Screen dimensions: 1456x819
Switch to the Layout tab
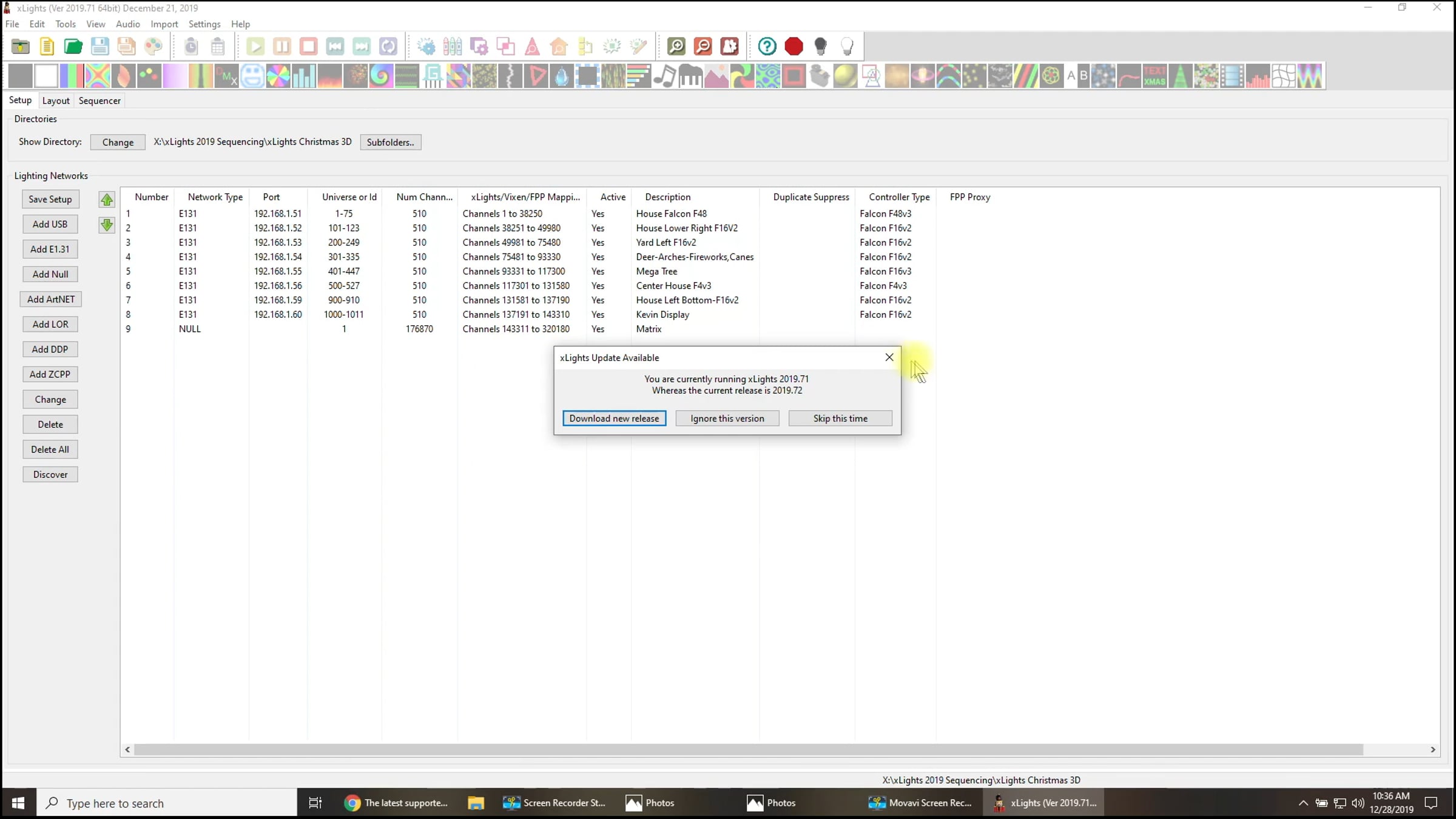point(56,101)
